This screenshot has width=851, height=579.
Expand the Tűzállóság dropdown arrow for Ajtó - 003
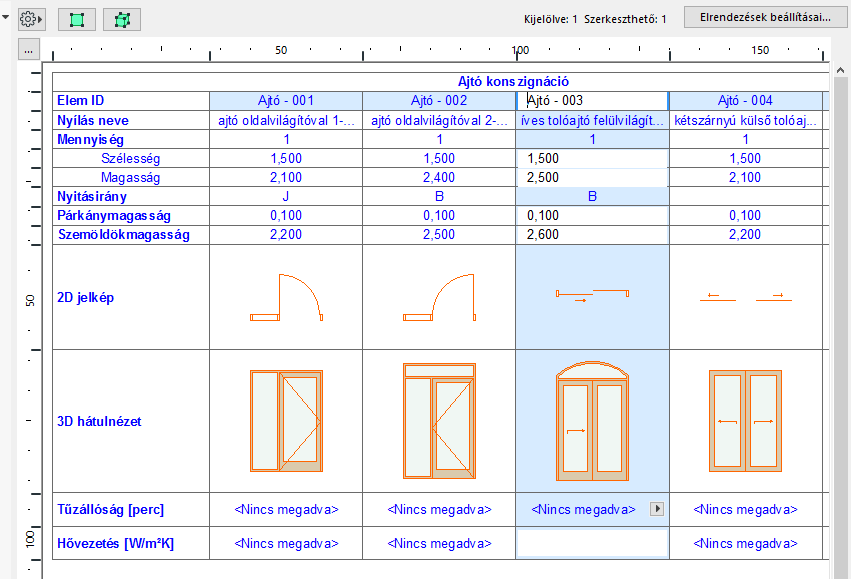[x=657, y=509]
